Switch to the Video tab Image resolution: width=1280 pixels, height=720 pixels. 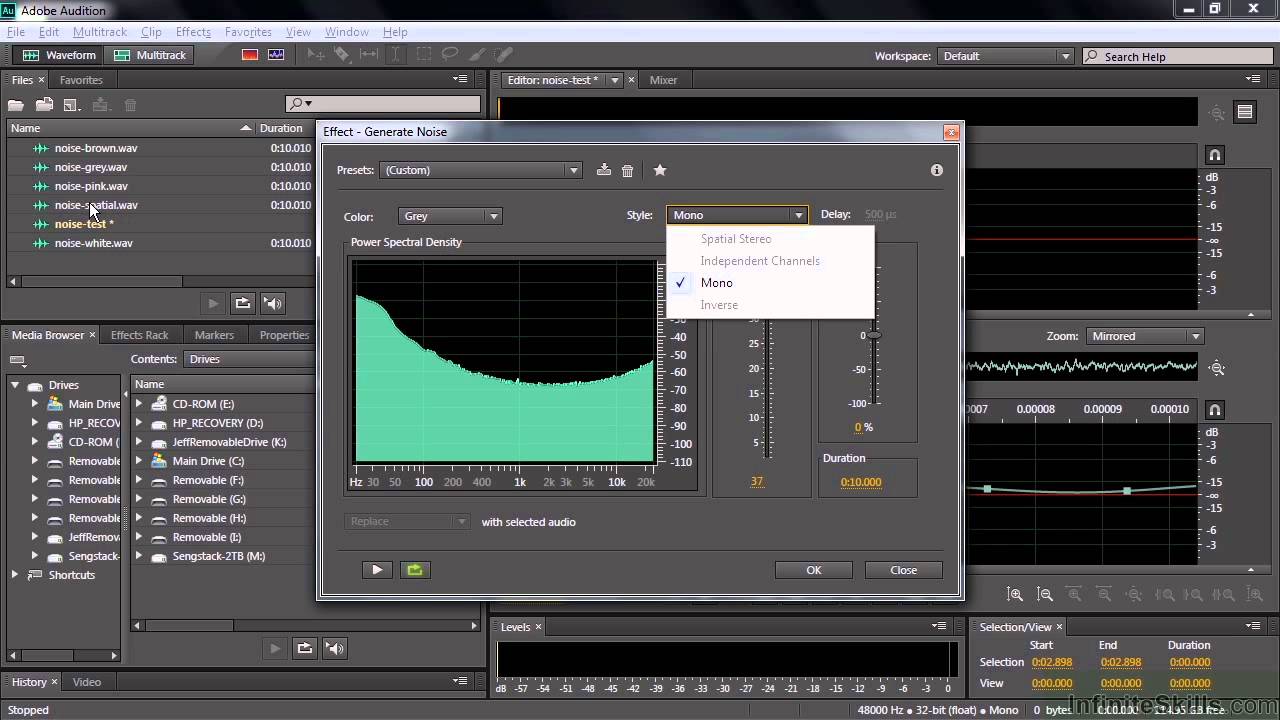tap(87, 682)
